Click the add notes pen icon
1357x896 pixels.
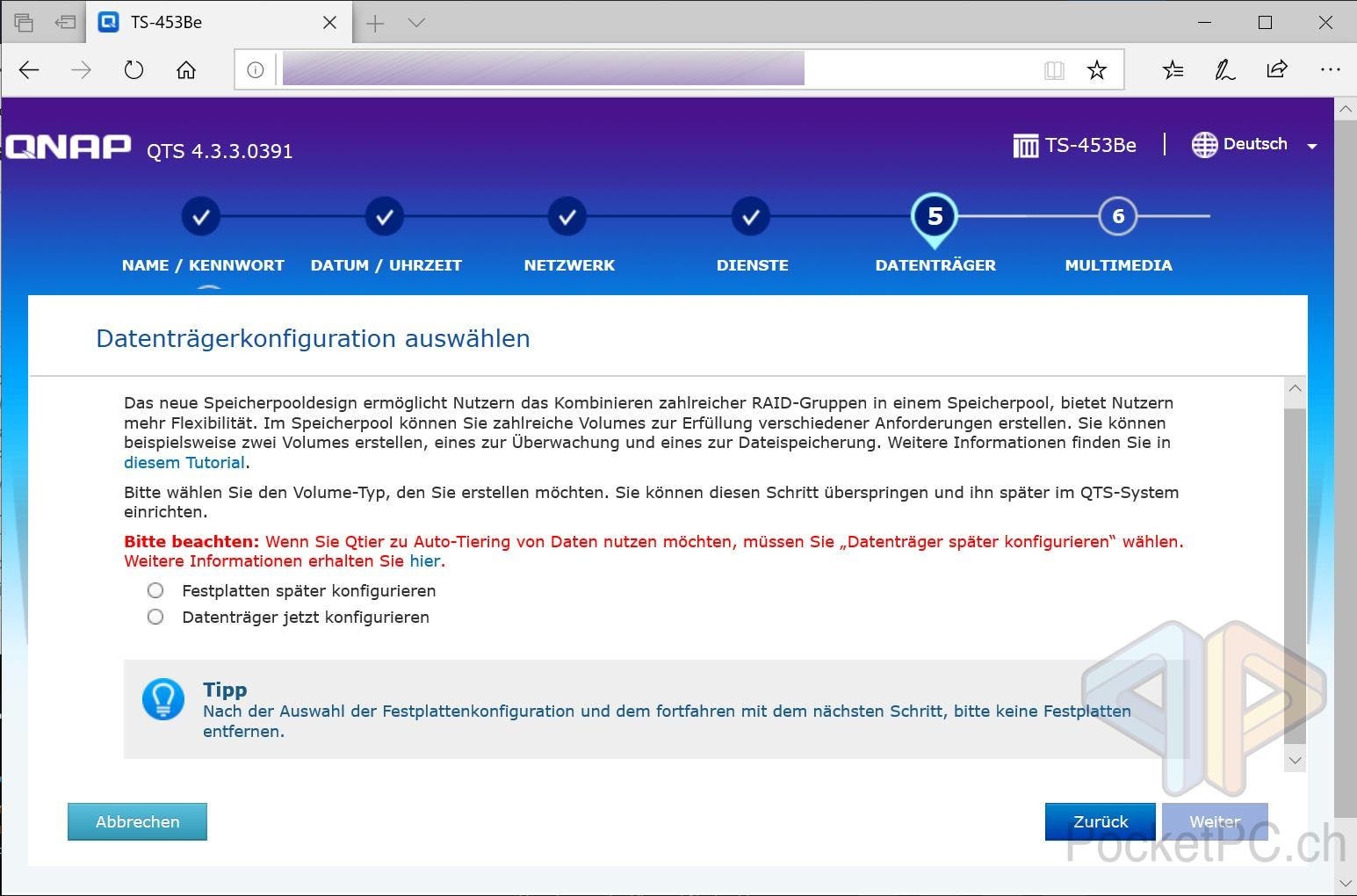click(x=1224, y=70)
